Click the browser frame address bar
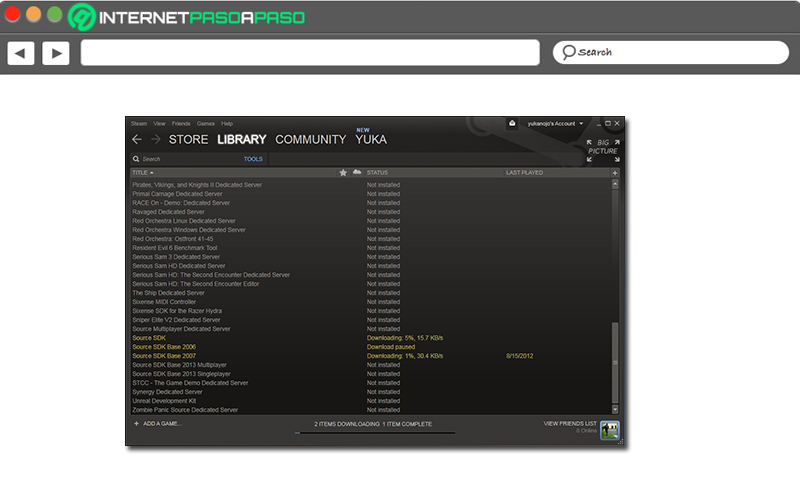 point(310,53)
